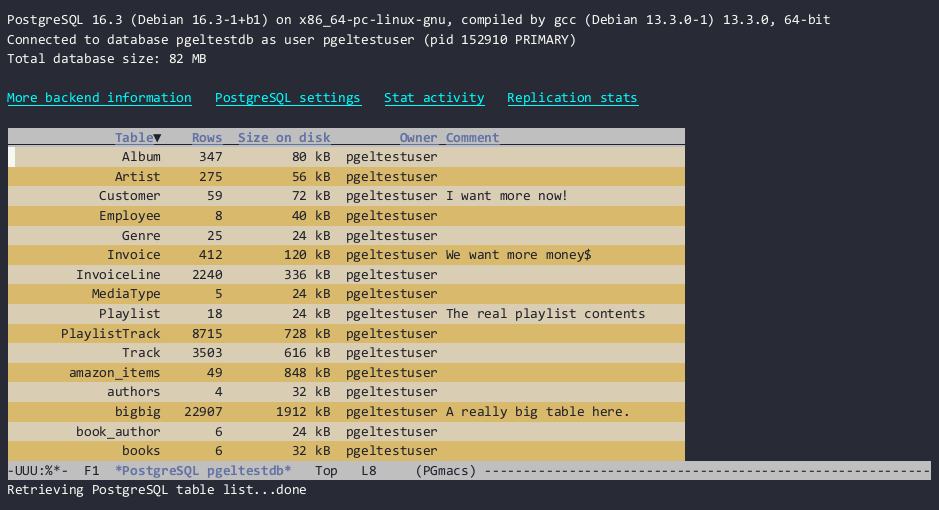Click the 'Retrieving PostgreSQL table list...done' message
This screenshot has width=939, height=510.
(157, 490)
